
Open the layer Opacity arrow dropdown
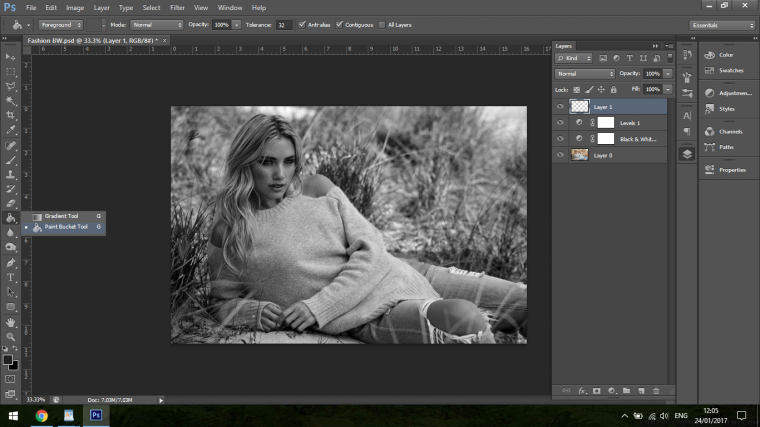point(668,74)
